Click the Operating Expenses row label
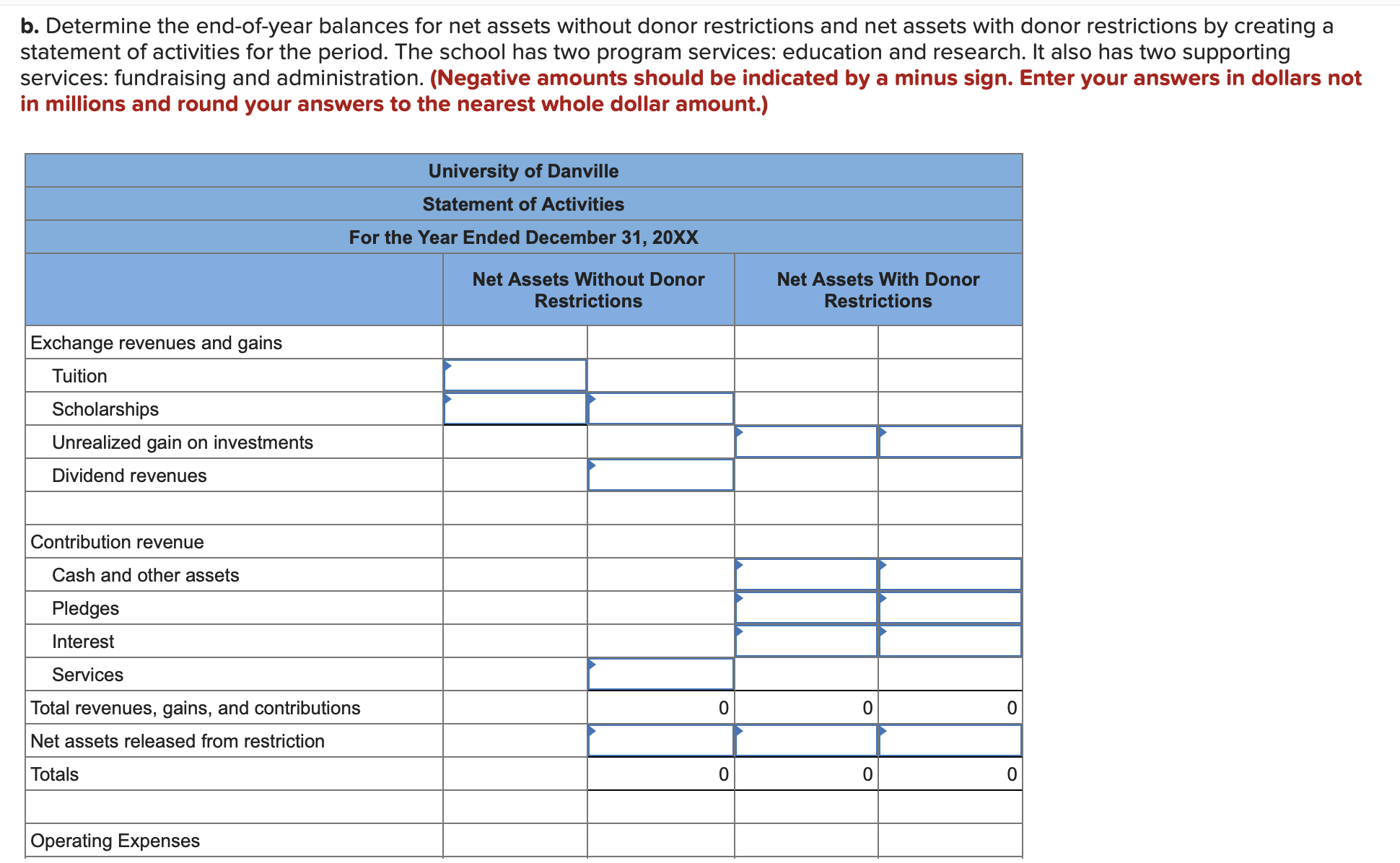 (x=115, y=841)
